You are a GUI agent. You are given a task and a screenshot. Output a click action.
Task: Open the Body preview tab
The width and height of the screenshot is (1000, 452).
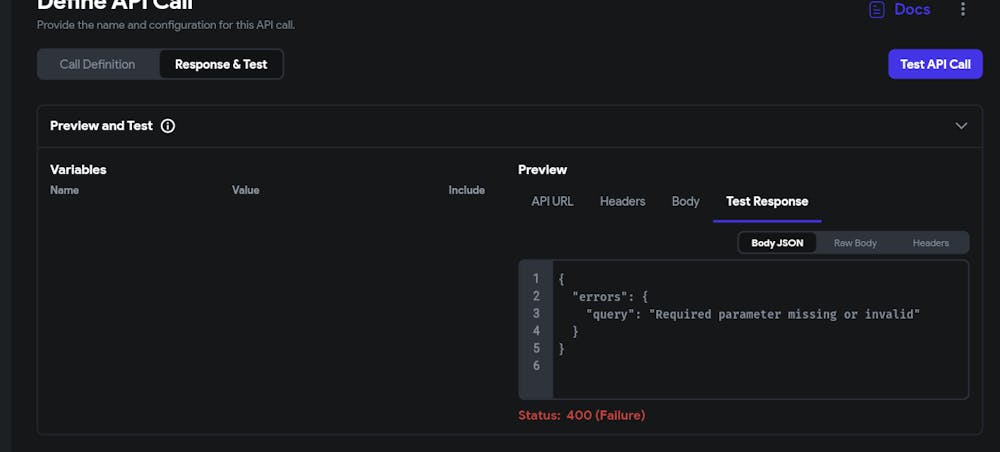point(685,201)
